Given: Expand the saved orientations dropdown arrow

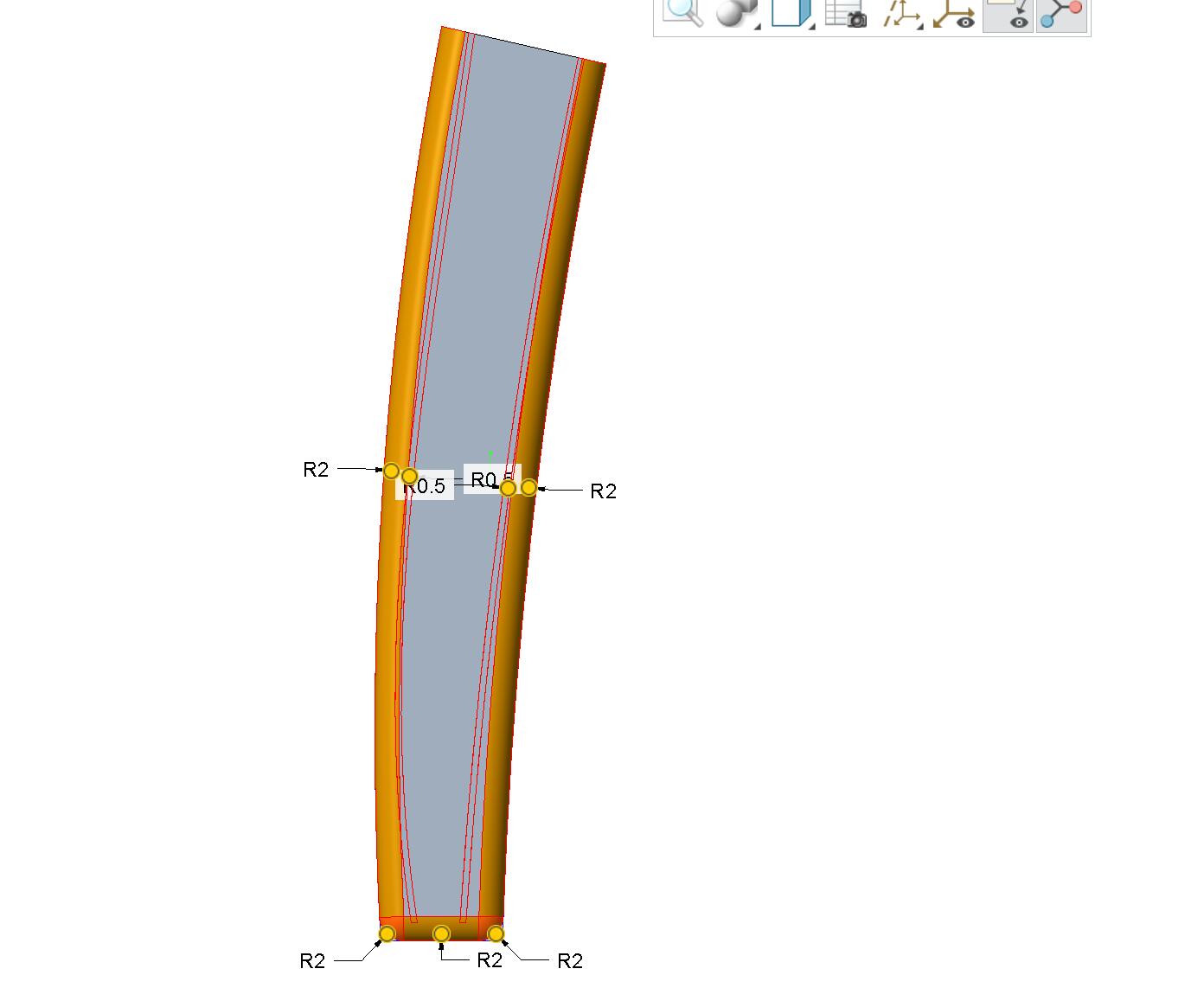Looking at the screenshot, I should click(x=812, y=27).
